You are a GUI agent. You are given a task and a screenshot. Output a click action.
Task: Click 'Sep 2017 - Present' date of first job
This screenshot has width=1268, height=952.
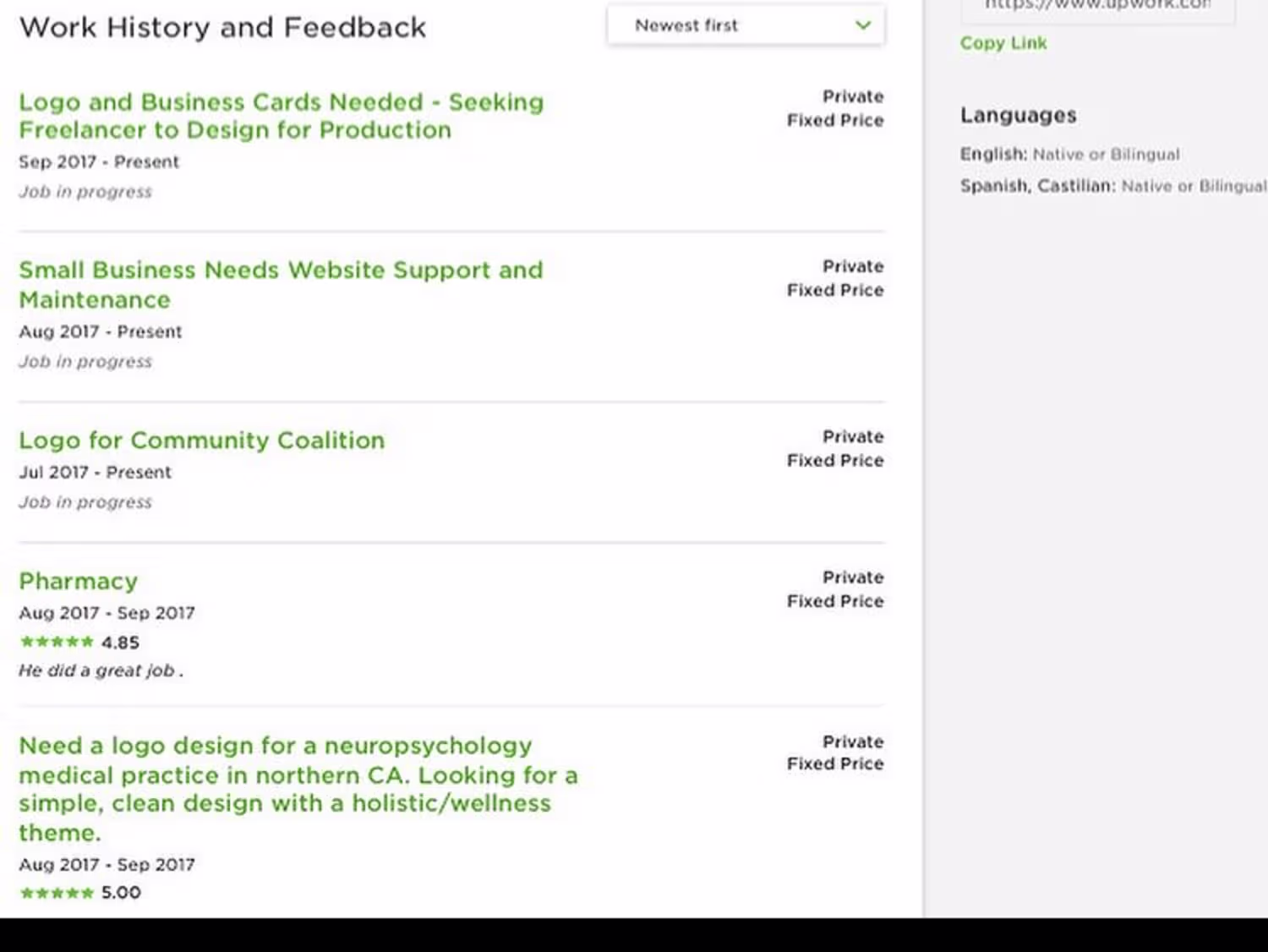[x=99, y=161]
